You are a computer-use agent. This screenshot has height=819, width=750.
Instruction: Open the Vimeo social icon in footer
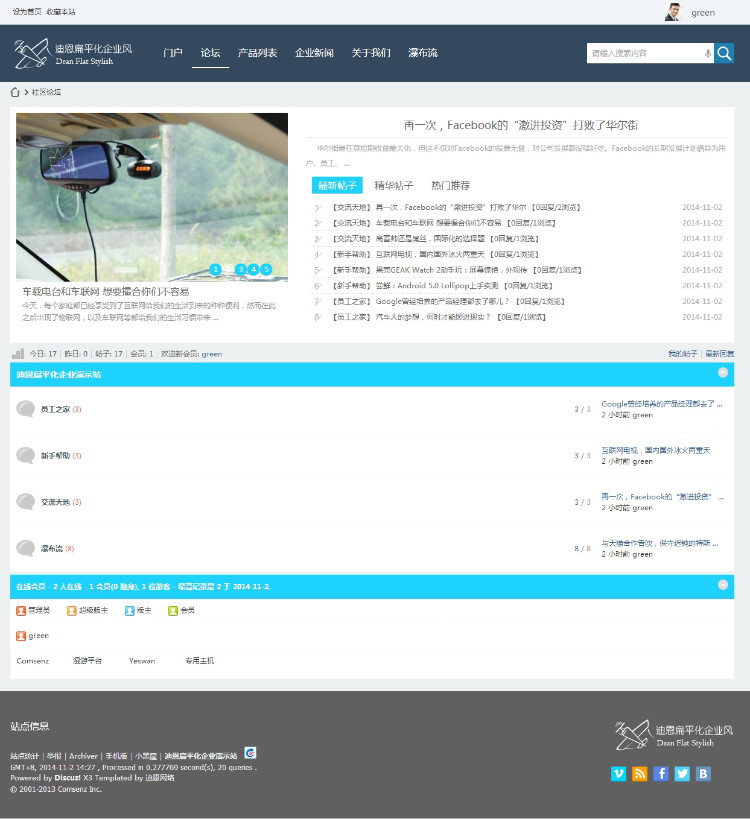click(619, 773)
